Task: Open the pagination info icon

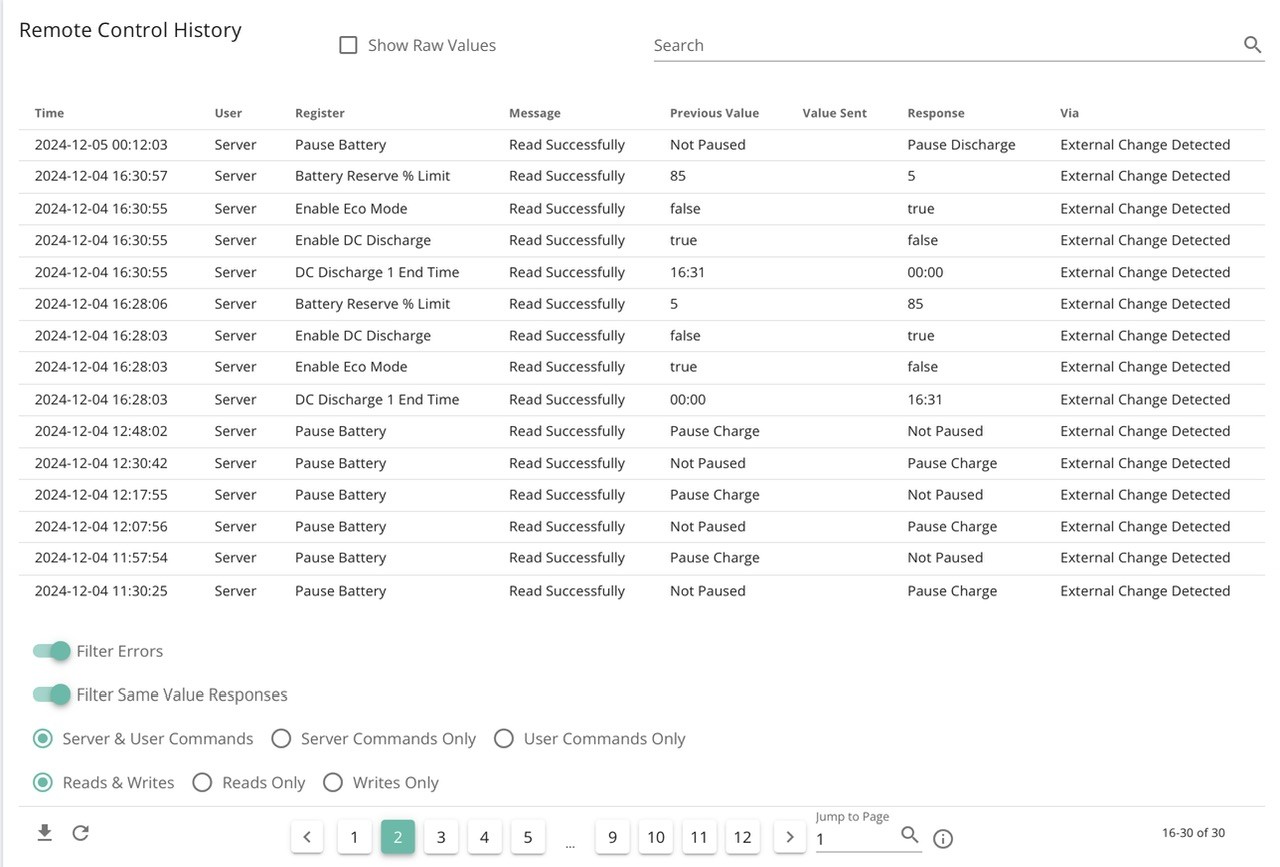Action: pos(942,839)
